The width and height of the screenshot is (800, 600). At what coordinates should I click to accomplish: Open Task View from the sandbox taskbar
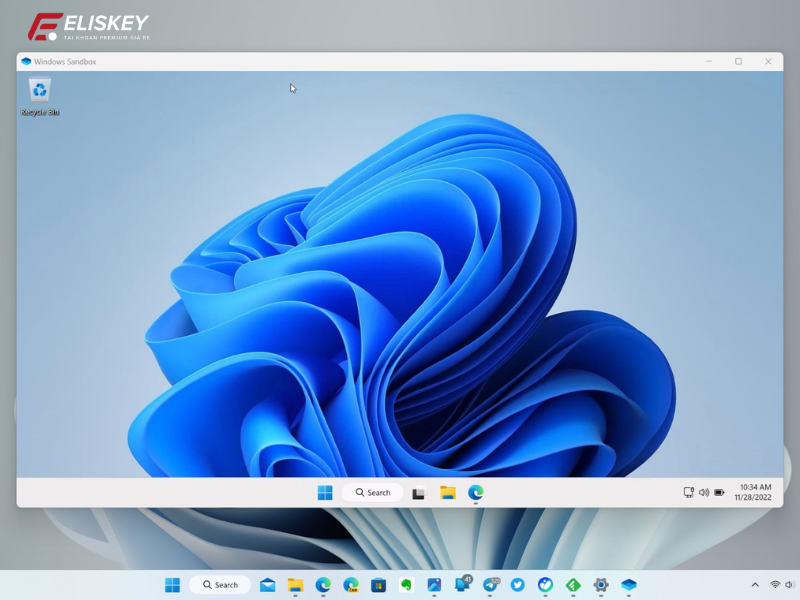[418, 492]
